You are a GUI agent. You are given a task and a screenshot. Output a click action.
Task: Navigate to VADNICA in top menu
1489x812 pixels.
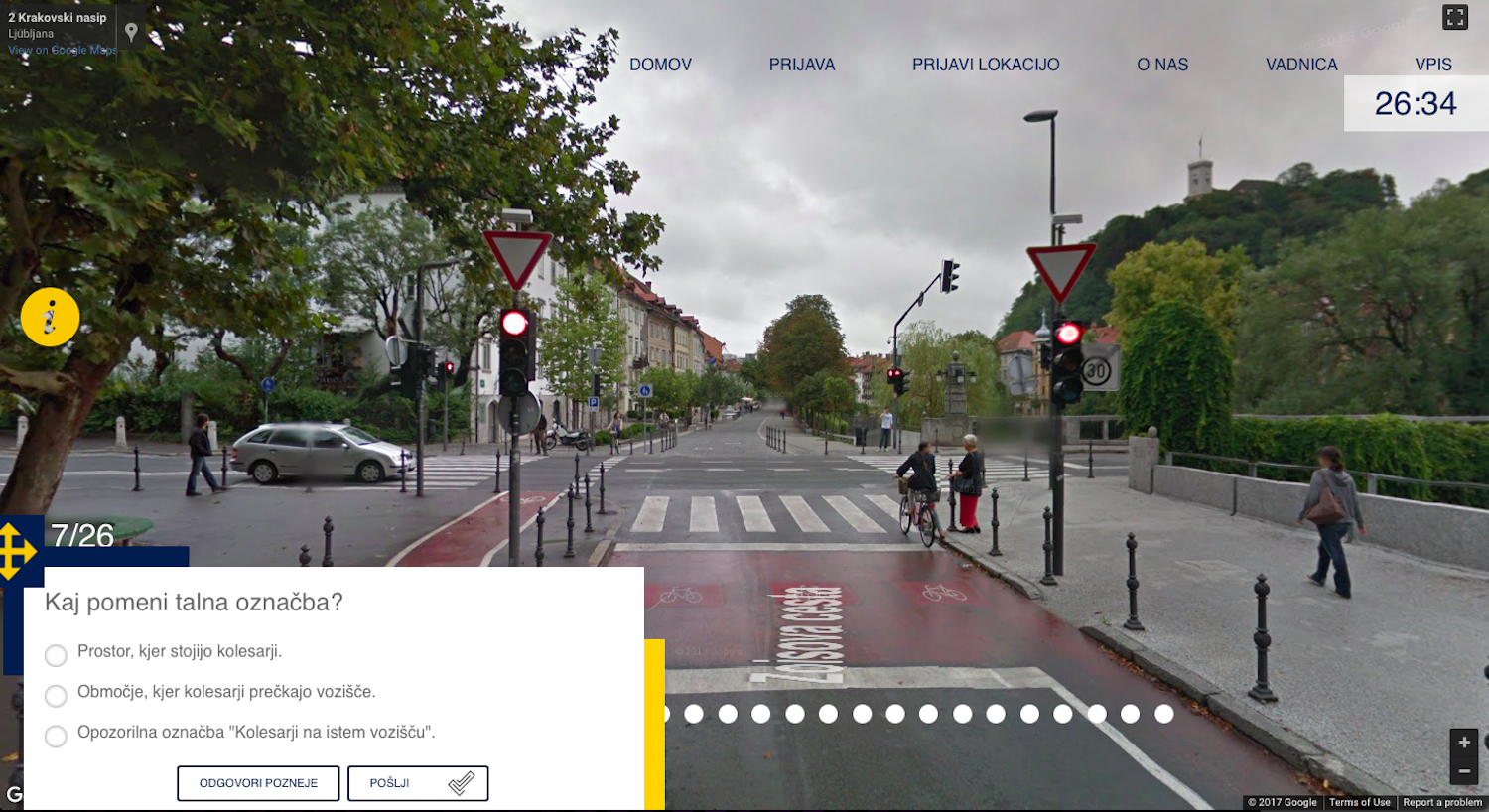(1301, 65)
